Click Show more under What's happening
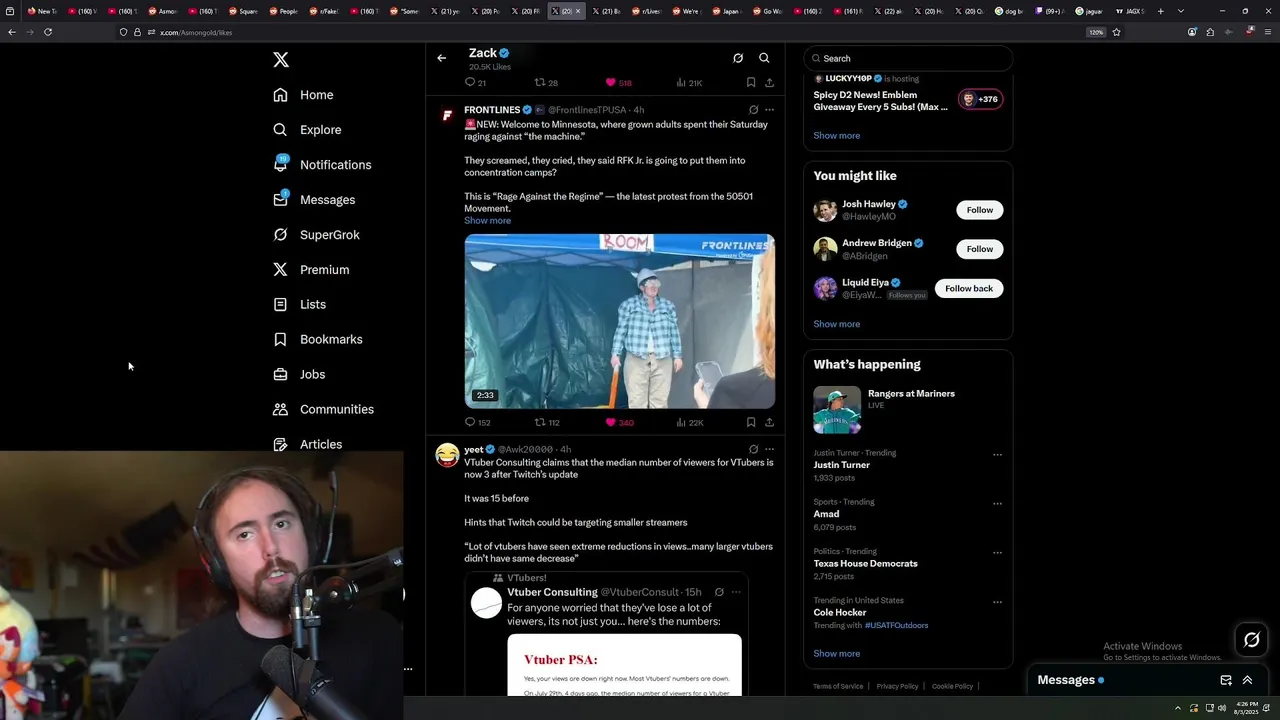Screen dimensions: 1280x720 836,653
